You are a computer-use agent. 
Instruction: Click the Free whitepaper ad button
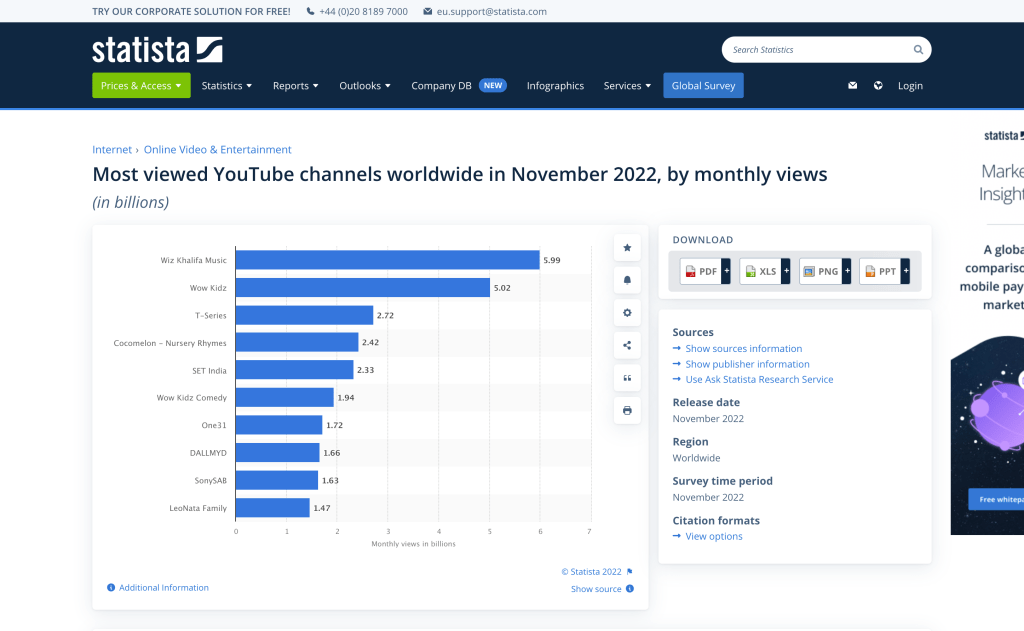click(x=997, y=499)
